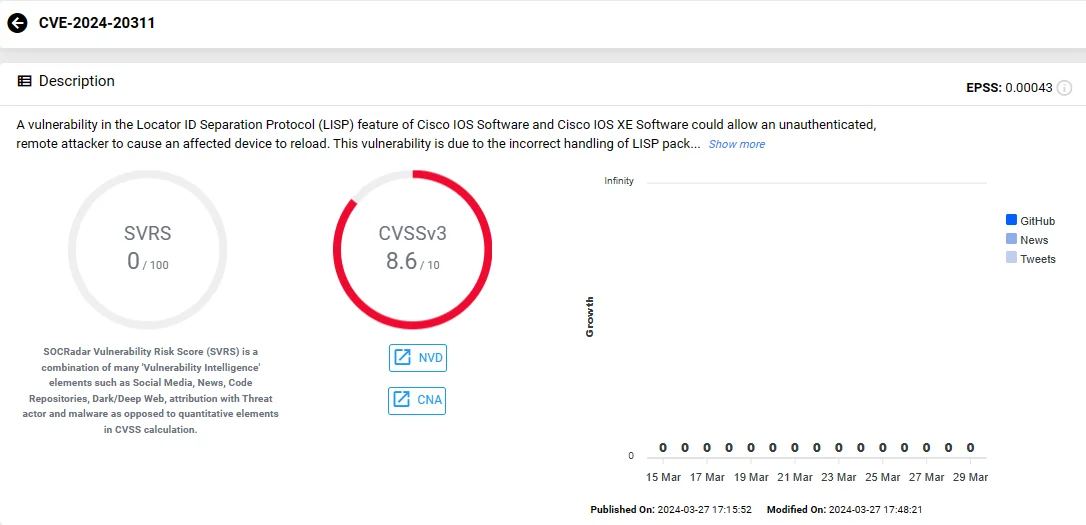Click the SVRS explanation paragraph
The width and height of the screenshot is (1086, 525).
coord(150,390)
